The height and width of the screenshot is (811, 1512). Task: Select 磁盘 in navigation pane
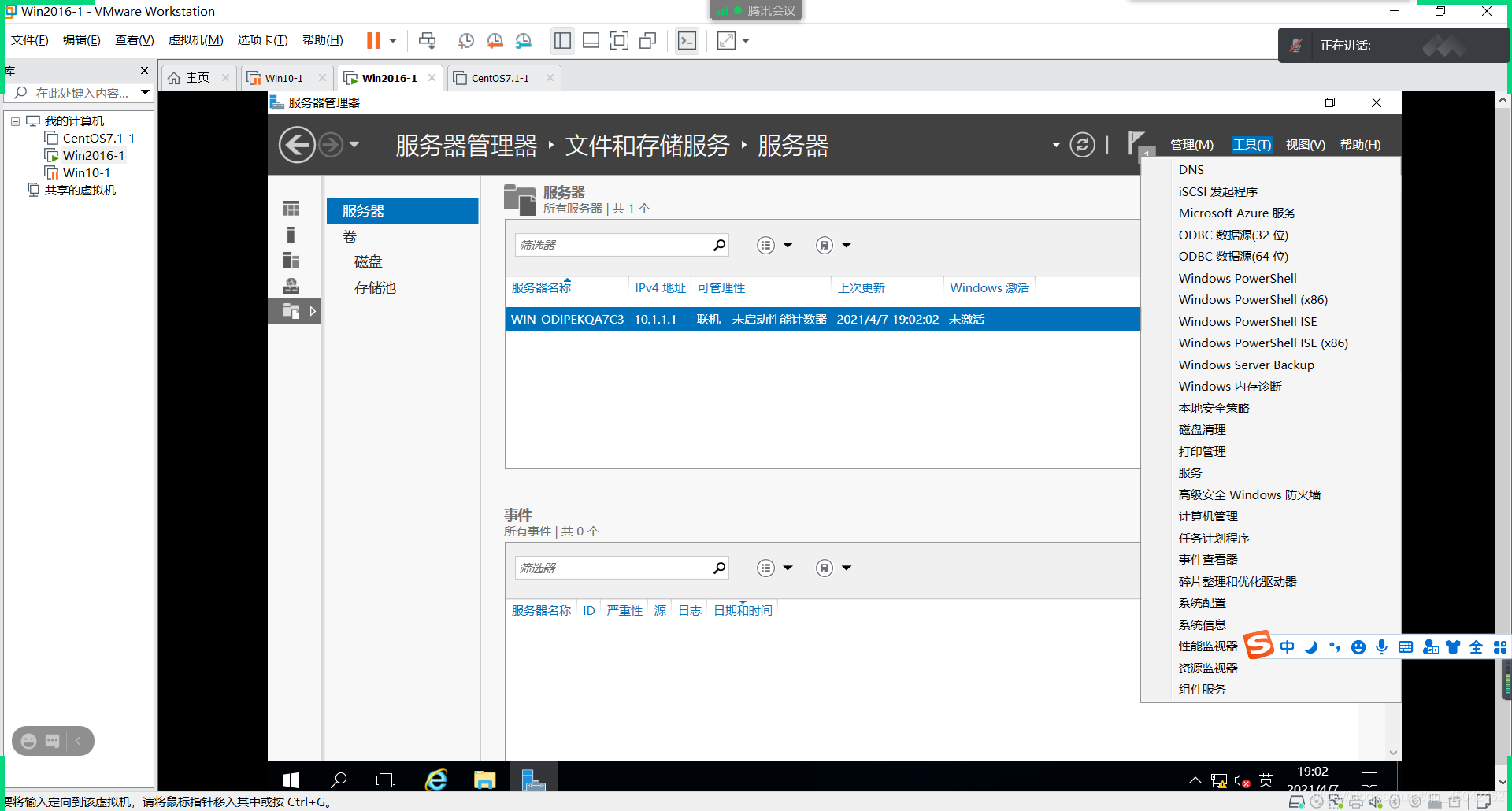tap(368, 261)
